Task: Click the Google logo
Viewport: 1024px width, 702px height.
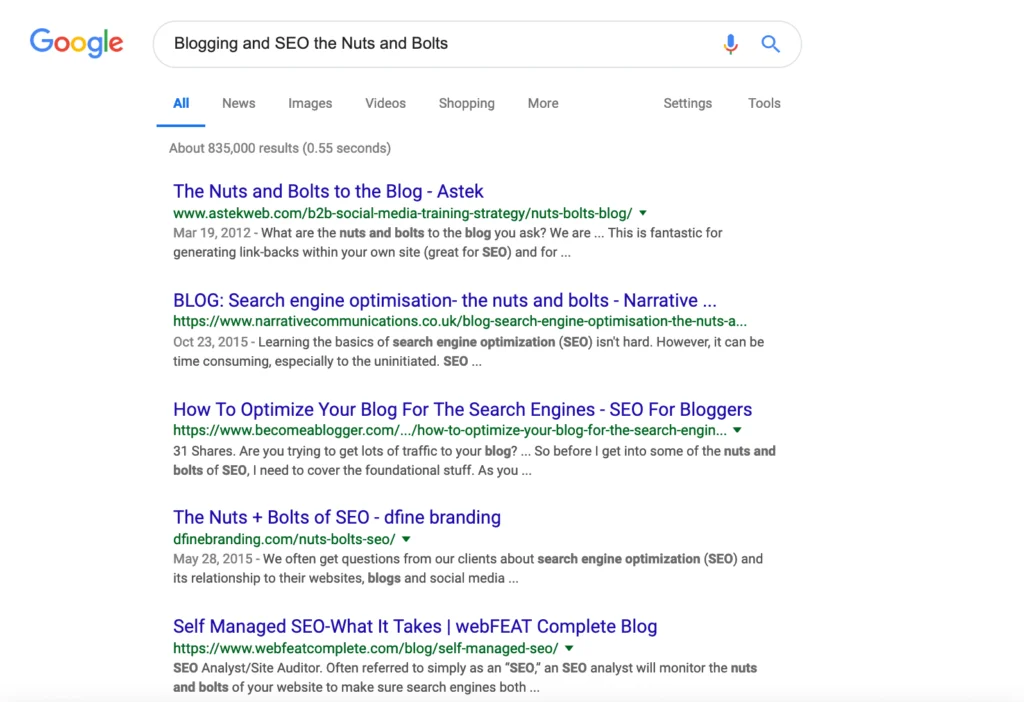Action: pyautogui.click(x=76, y=42)
